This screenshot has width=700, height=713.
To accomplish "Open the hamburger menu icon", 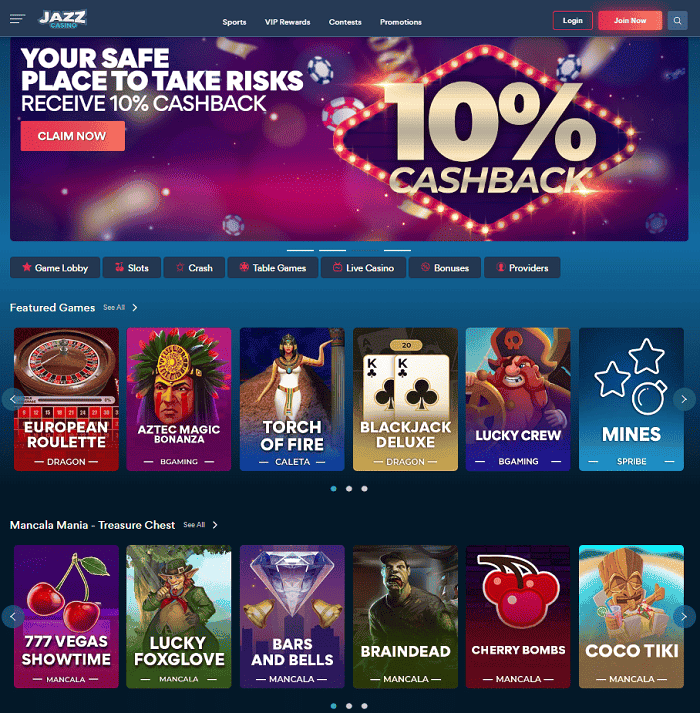I will coord(17,19).
